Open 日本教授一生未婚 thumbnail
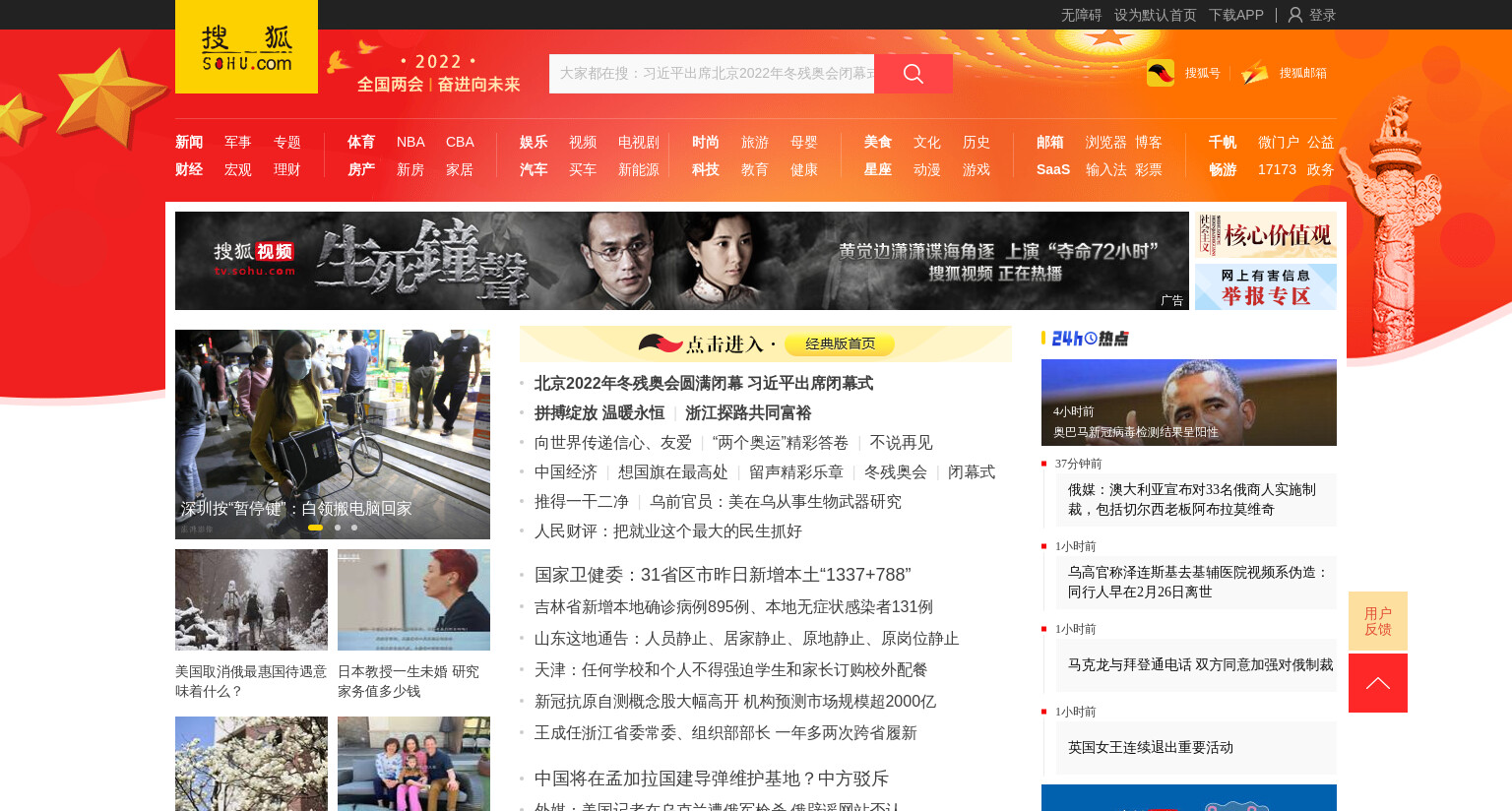This screenshot has height=811, width=1512. [413, 599]
